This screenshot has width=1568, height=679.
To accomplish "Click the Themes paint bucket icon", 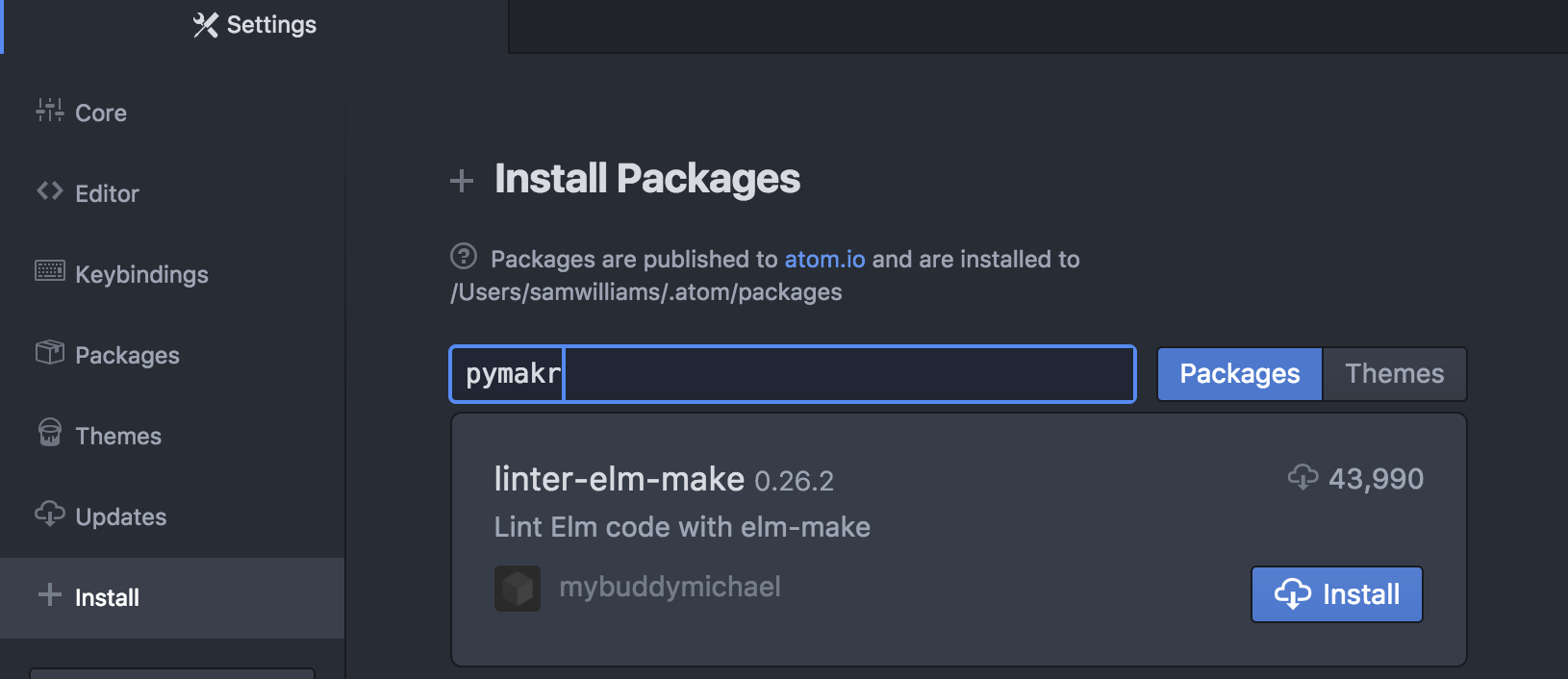I will (50, 433).
